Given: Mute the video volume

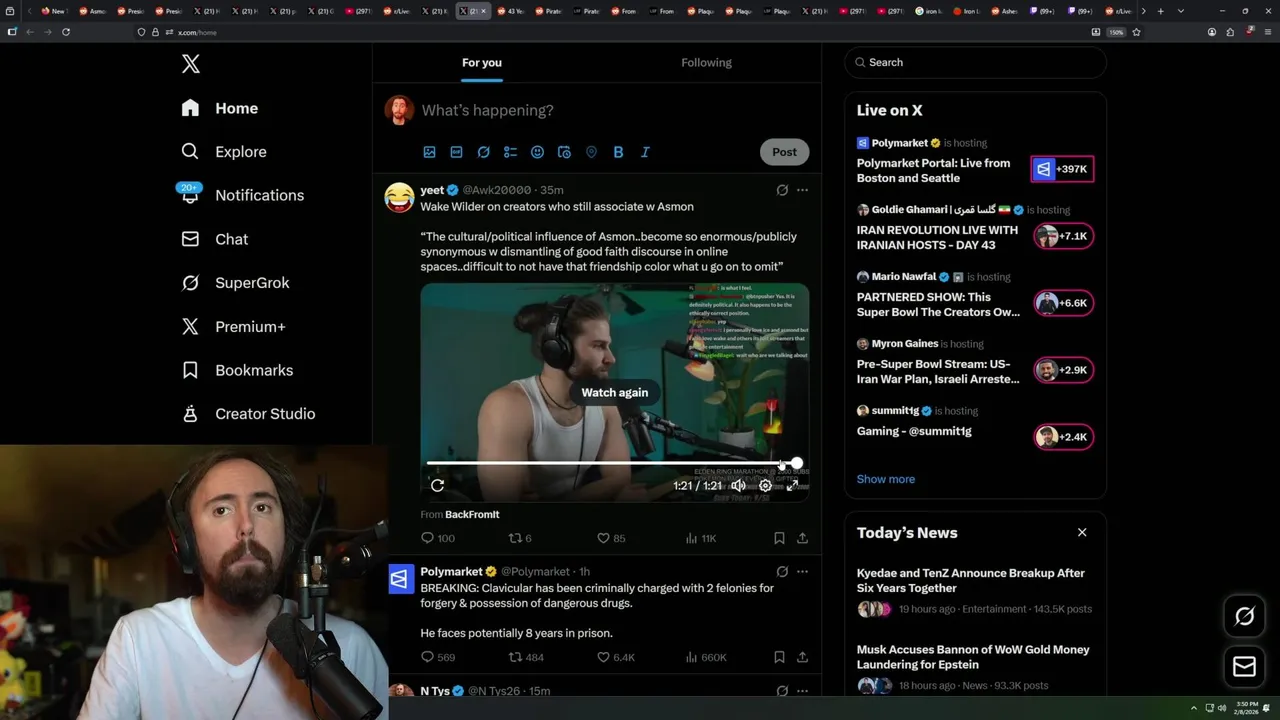Looking at the screenshot, I should (738, 485).
